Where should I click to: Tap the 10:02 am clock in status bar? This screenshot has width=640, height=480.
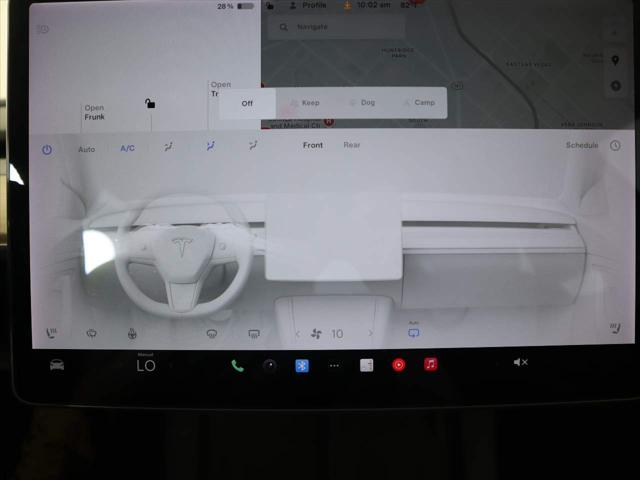point(373,5)
